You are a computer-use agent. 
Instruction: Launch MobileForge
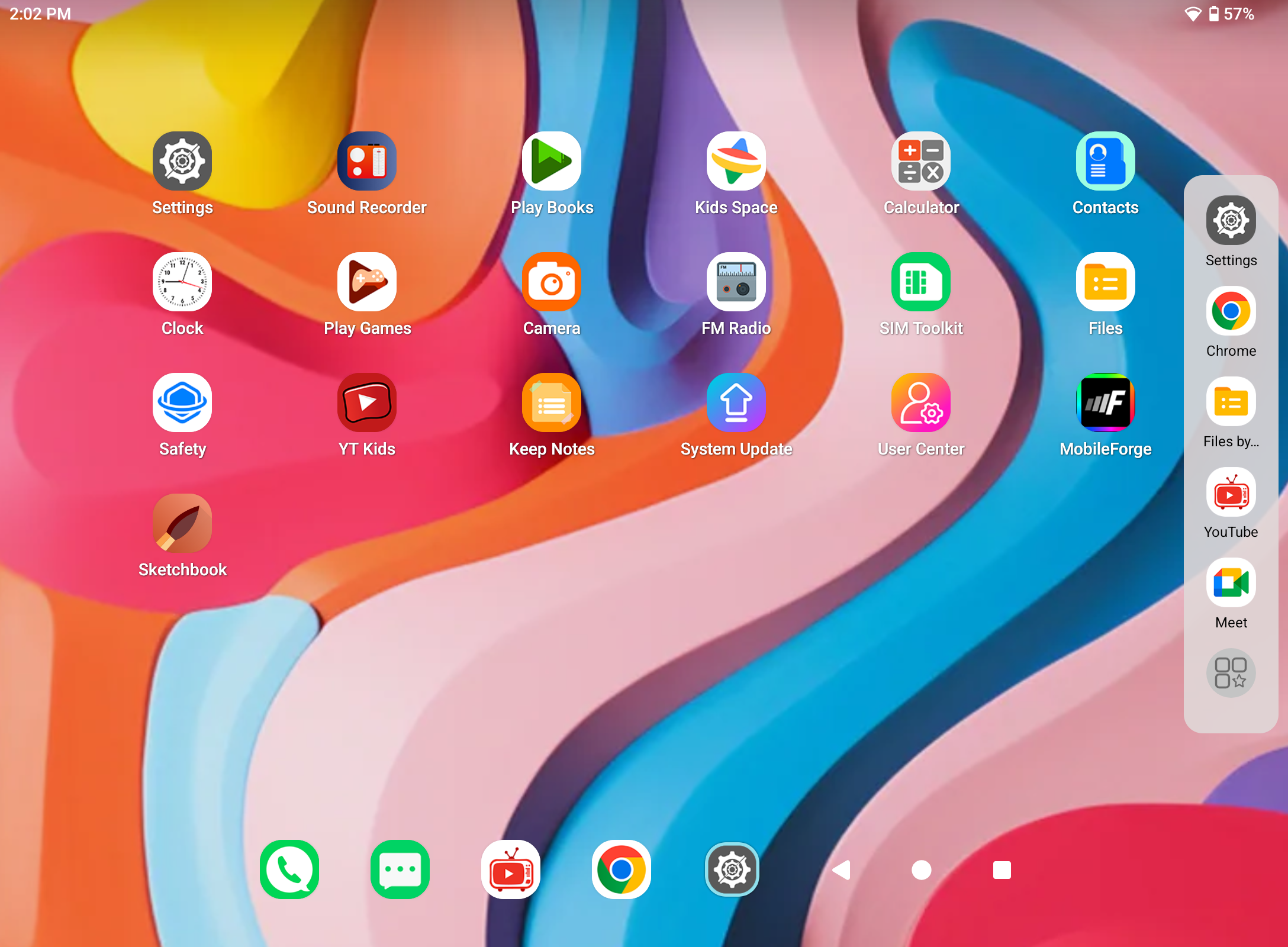click(x=1105, y=403)
